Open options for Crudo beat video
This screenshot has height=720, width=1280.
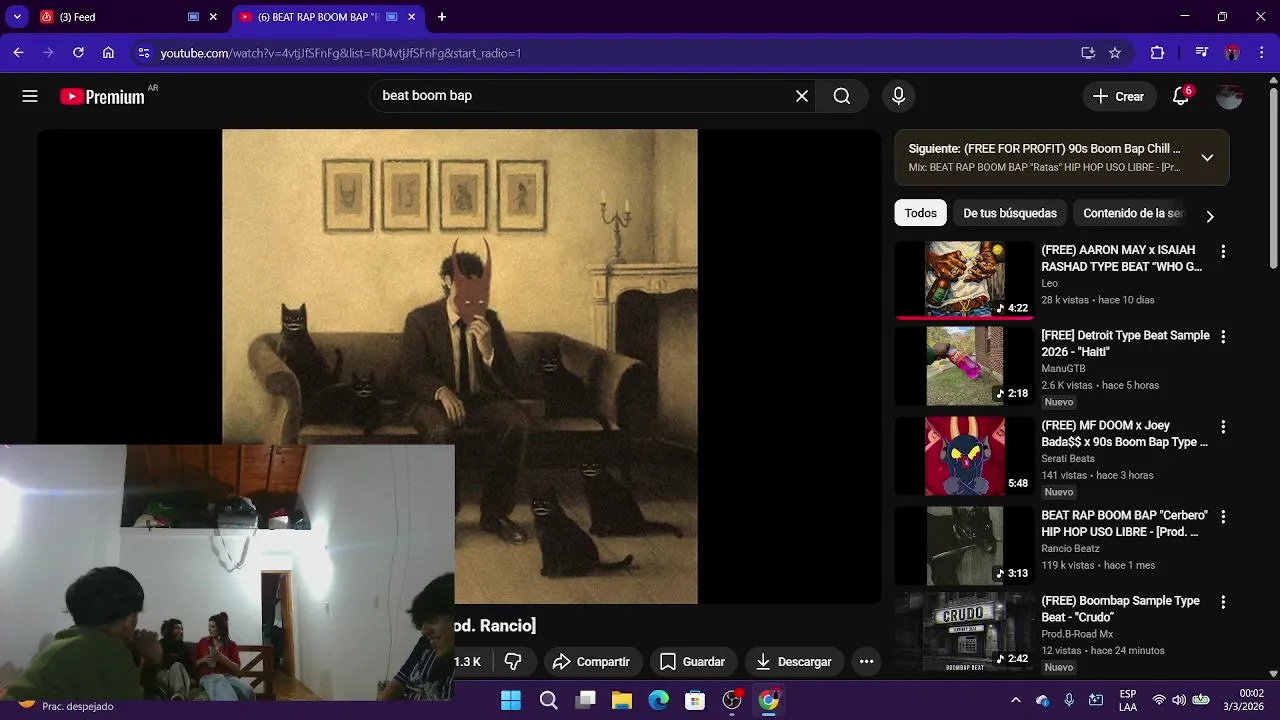pos(1222,602)
